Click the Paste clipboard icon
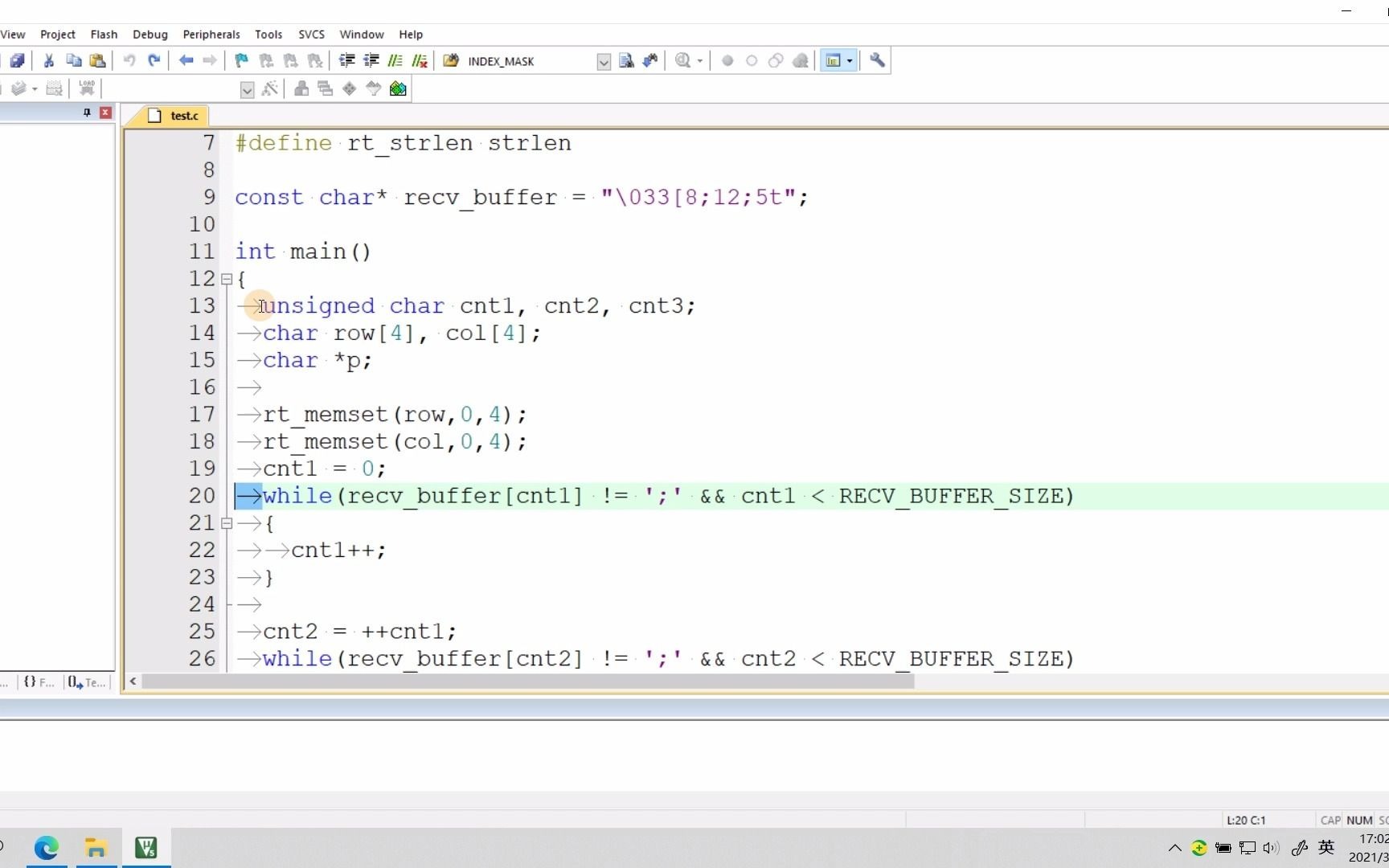The height and width of the screenshot is (868, 1389). [x=97, y=60]
